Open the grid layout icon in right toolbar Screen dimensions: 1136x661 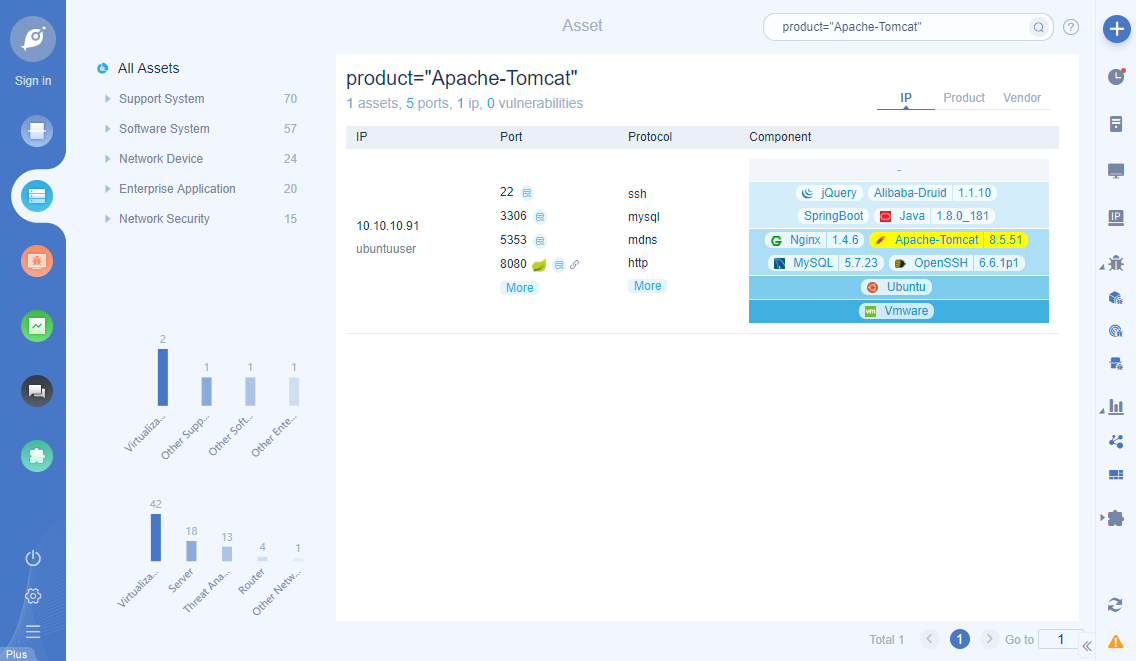pyautogui.click(x=1116, y=475)
